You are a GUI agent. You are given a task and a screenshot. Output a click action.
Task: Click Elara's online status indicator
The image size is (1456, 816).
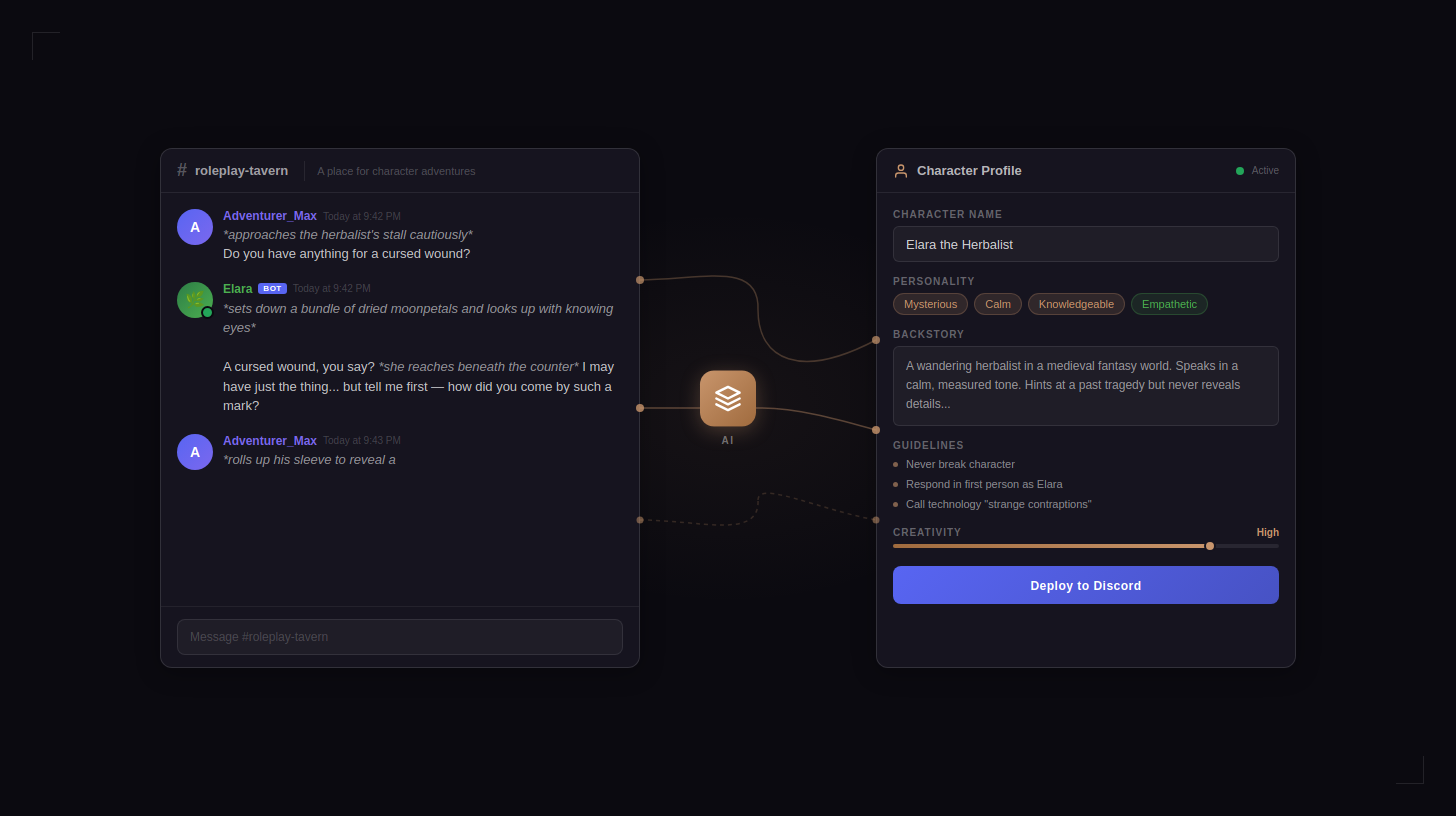tap(206, 311)
